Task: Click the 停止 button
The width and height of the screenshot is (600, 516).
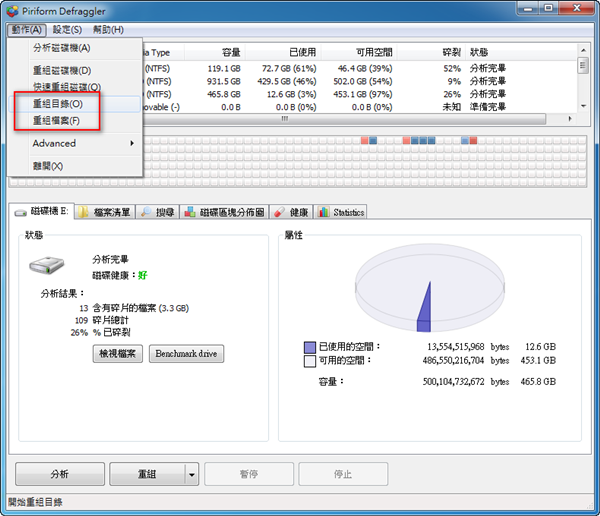Action: [x=343, y=474]
